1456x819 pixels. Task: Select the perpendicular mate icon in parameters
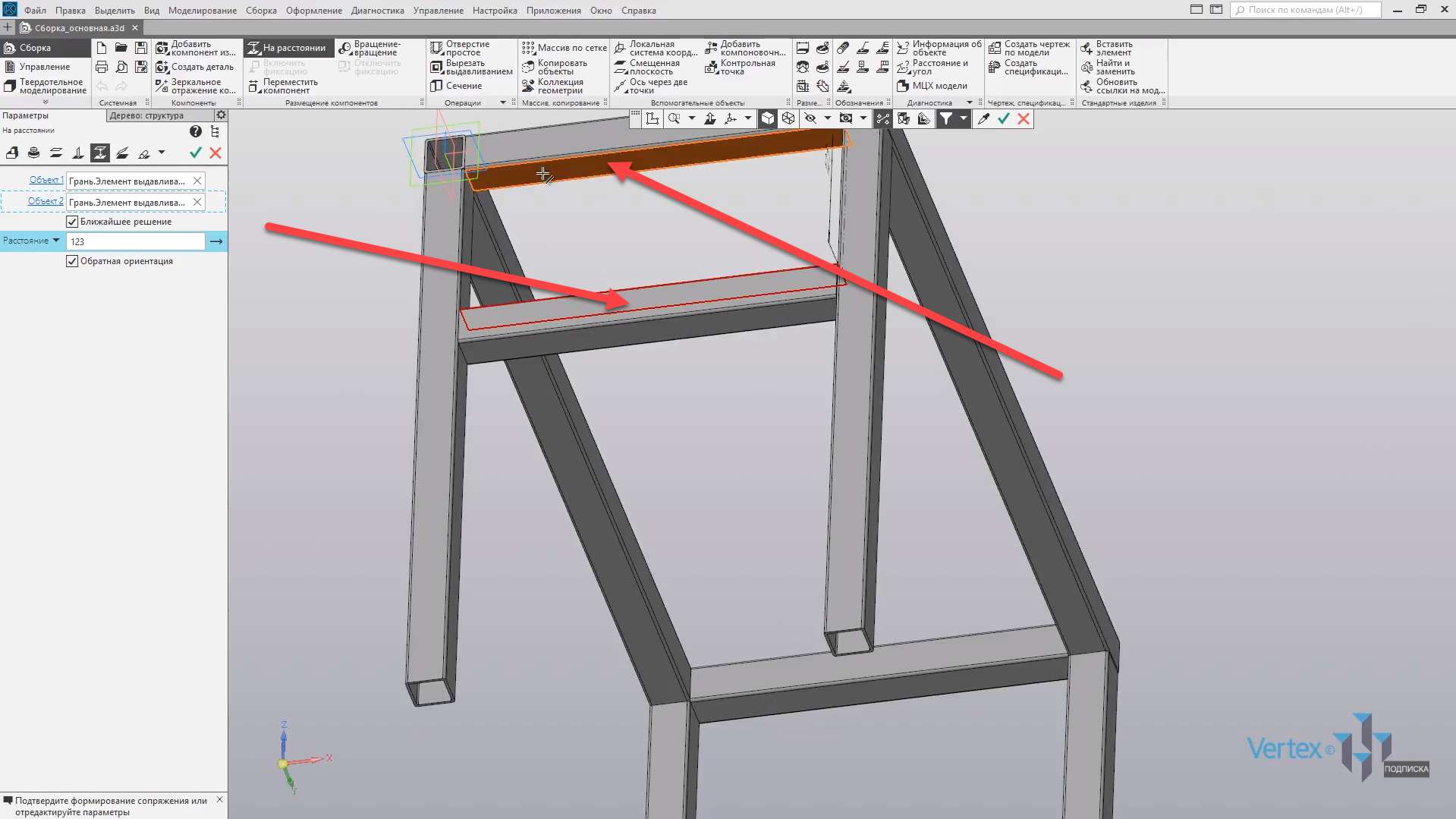tap(77, 153)
